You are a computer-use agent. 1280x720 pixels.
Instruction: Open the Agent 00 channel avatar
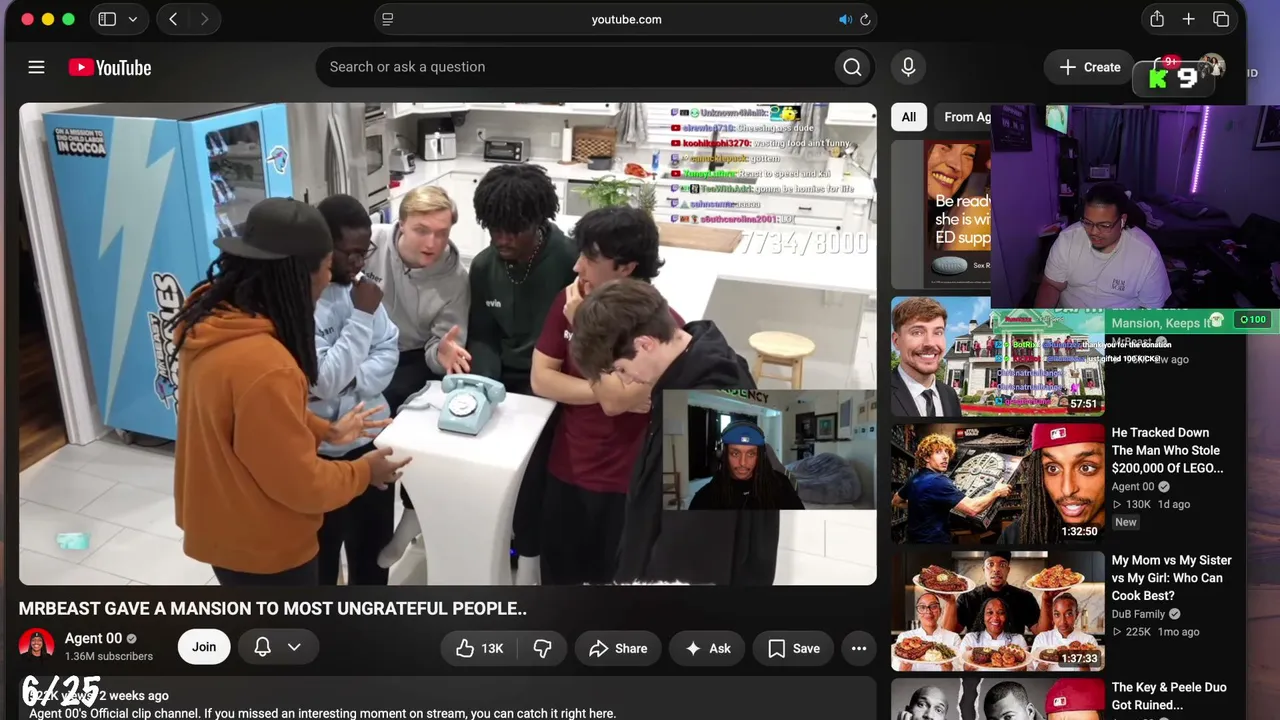37,646
